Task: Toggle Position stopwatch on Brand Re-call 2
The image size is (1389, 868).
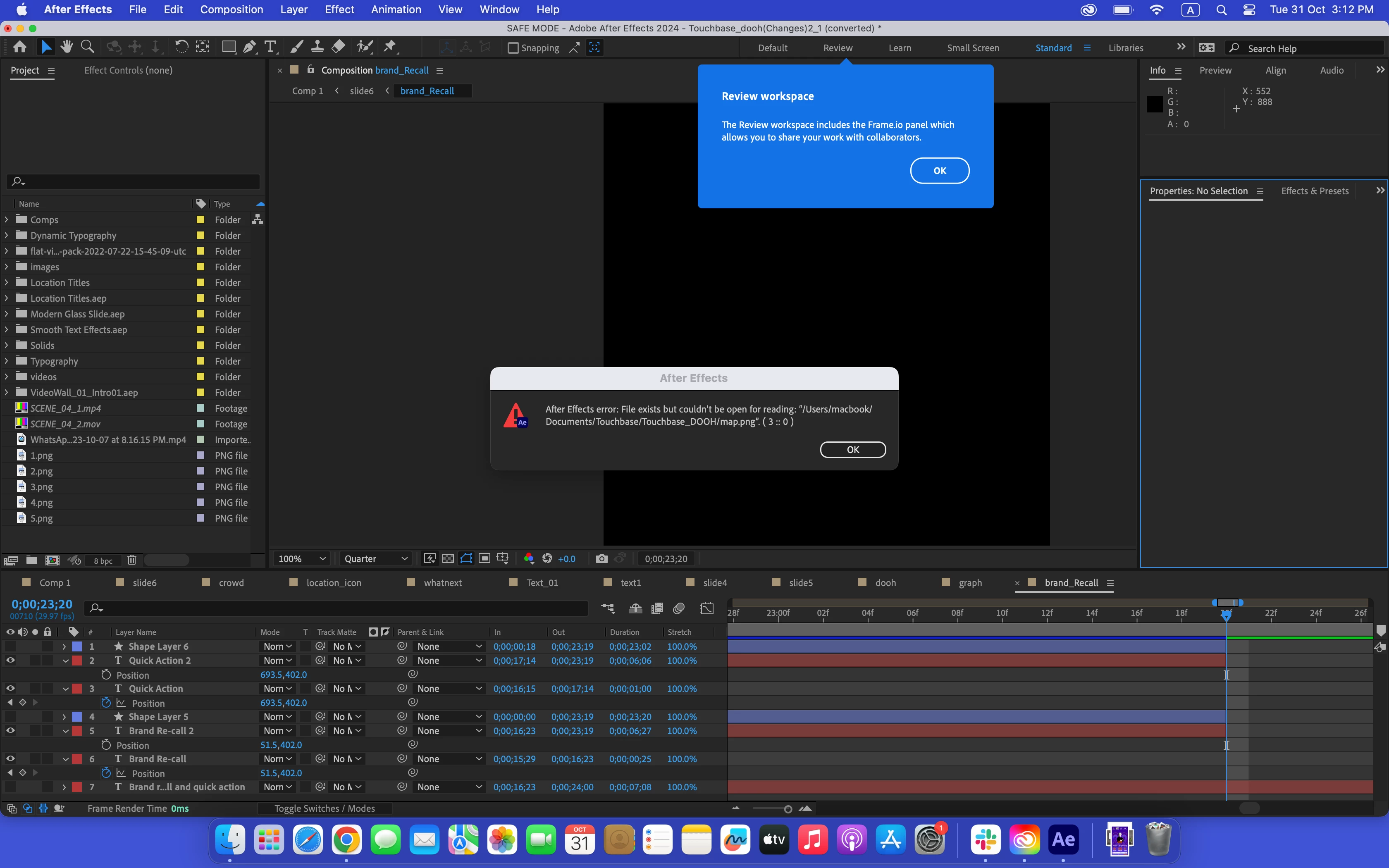Action: [x=105, y=744]
